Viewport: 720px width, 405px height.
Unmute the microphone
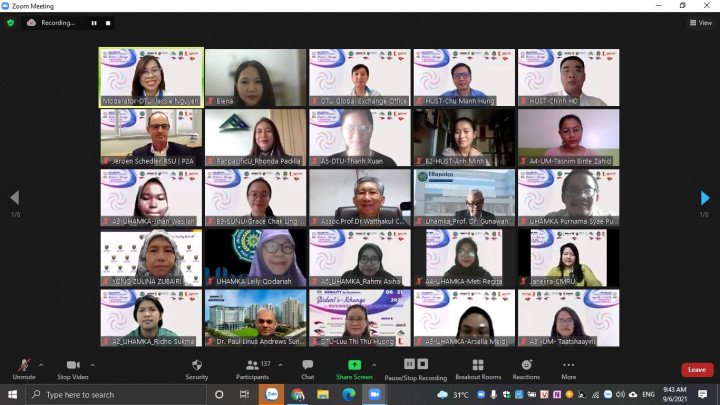click(24, 369)
